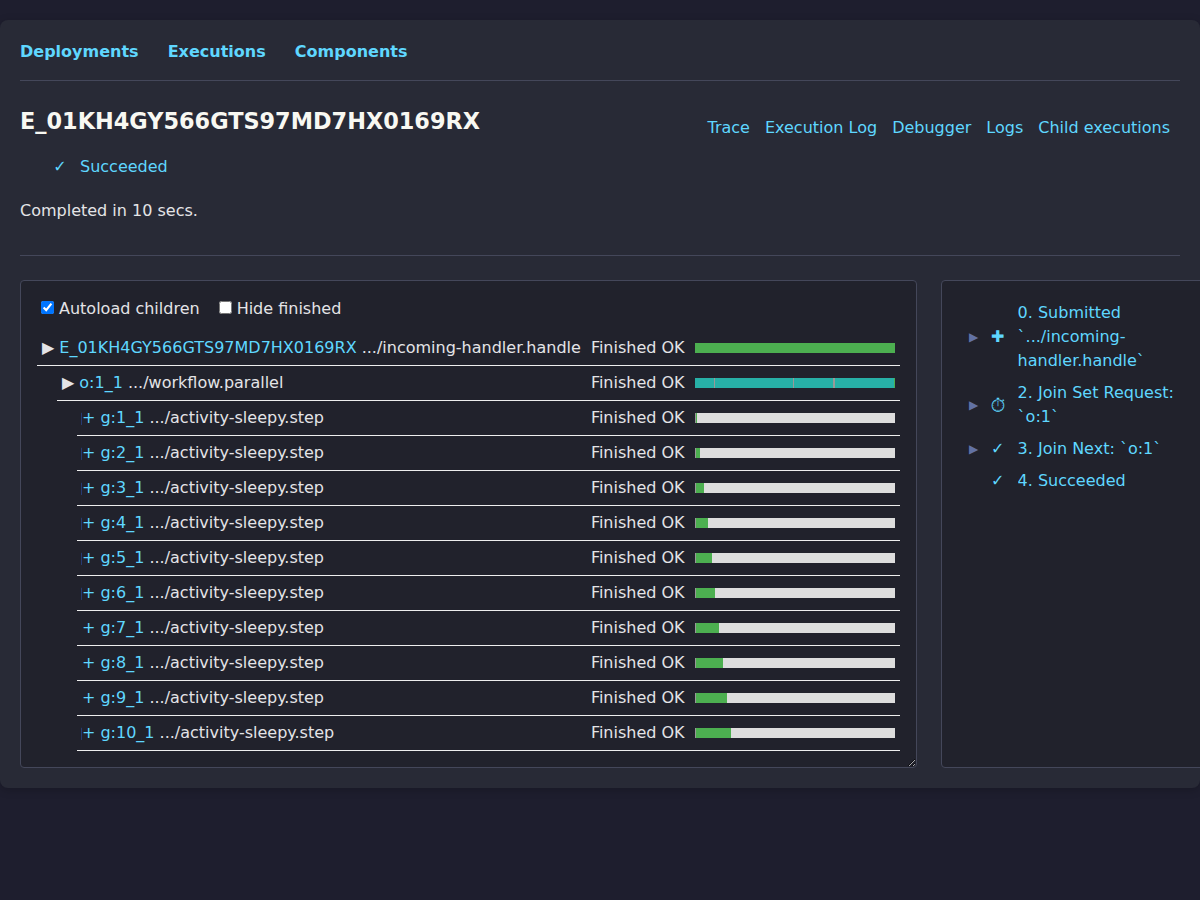
Task: Toggle the Autoload children checkbox
Action: (47, 308)
